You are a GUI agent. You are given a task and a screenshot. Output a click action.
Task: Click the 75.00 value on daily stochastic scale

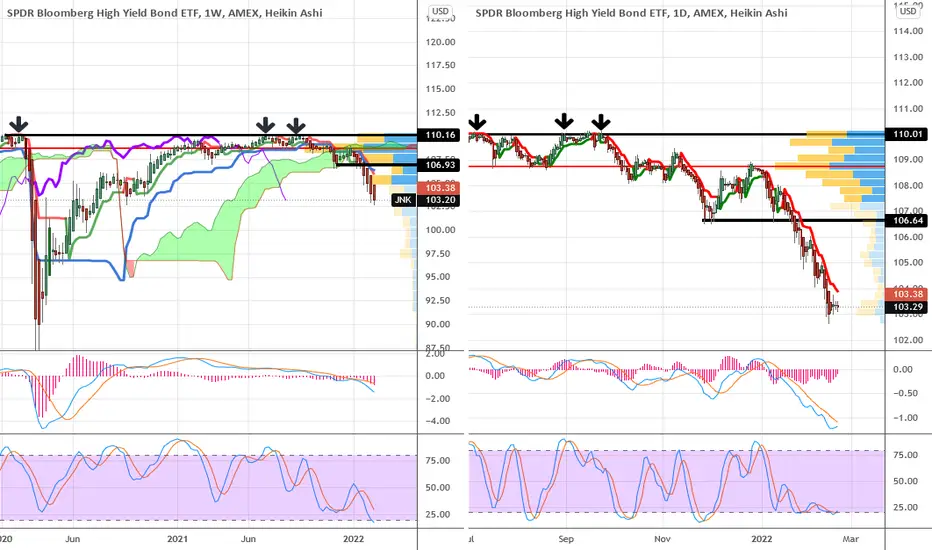[x=905, y=455]
